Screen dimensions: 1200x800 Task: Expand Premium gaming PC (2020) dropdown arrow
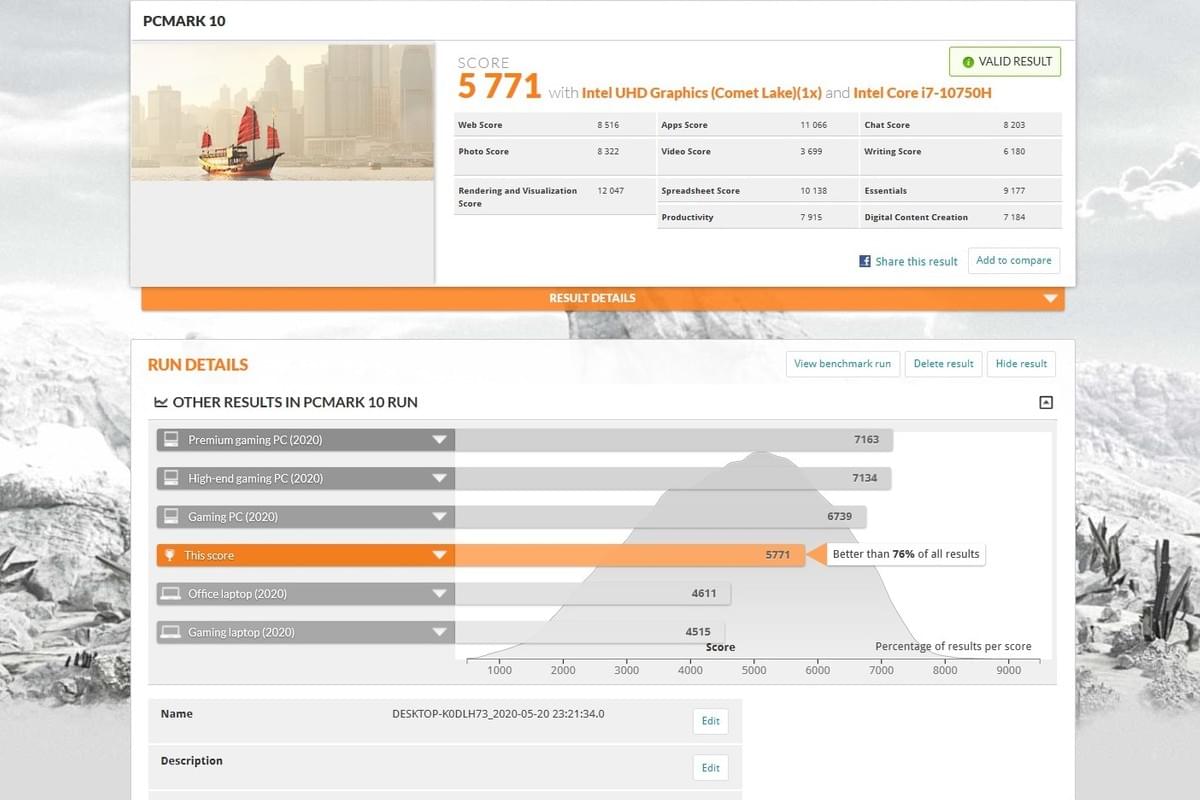point(438,440)
